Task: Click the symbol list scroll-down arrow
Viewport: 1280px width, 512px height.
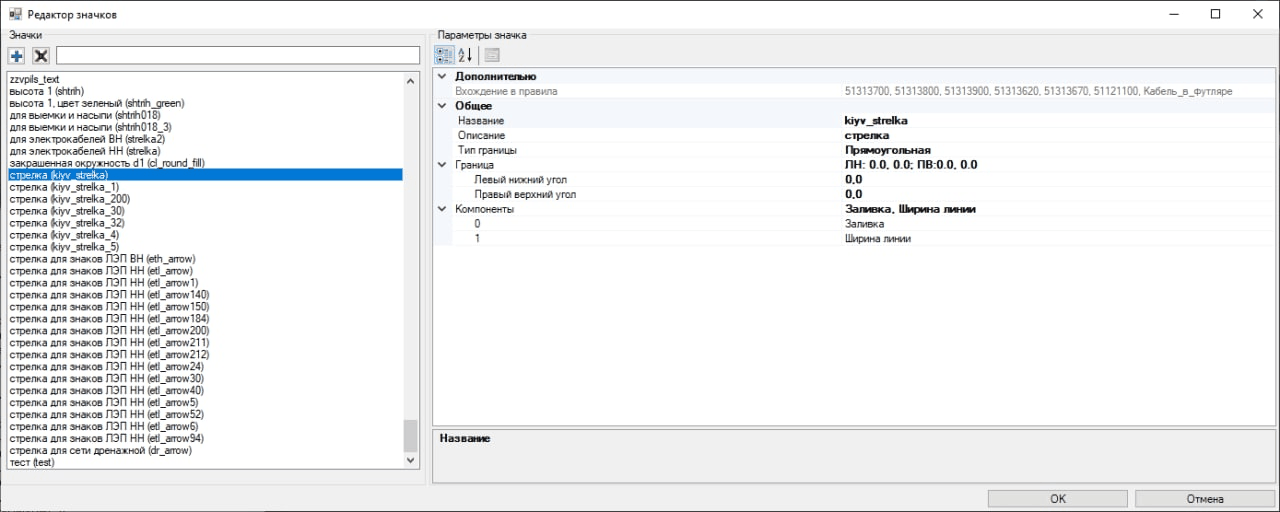Action: click(410, 461)
